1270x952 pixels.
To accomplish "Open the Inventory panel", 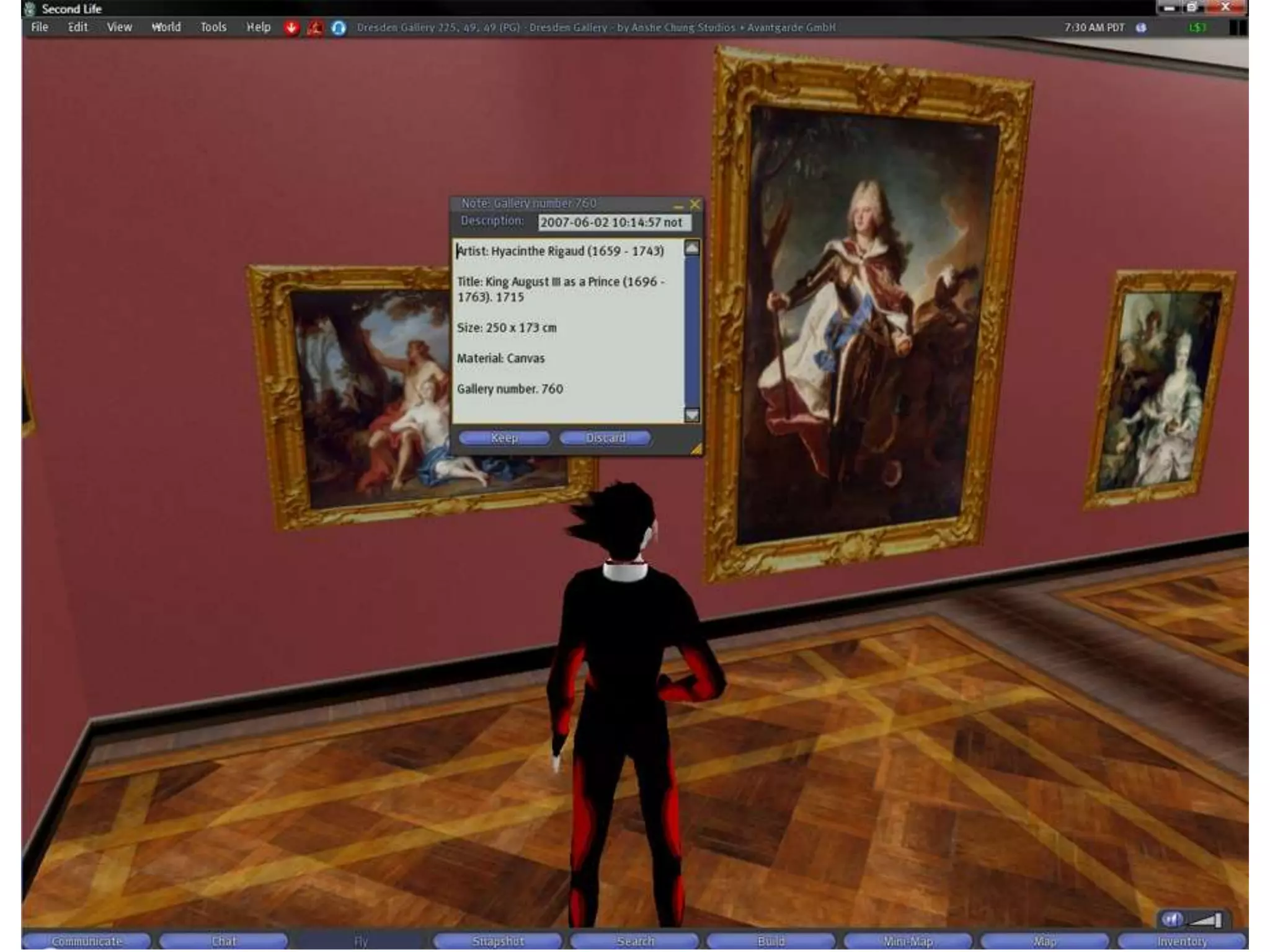I will click(1181, 941).
